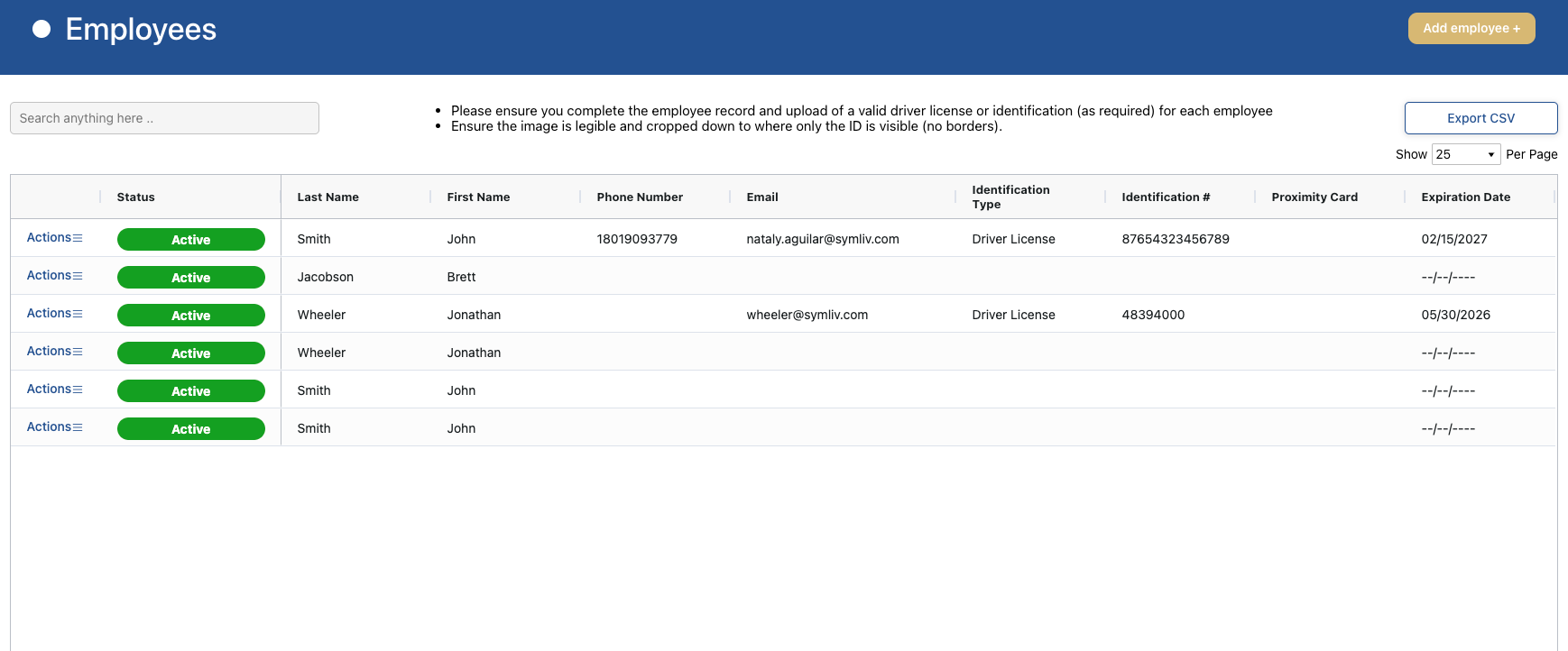The width and height of the screenshot is (1568, 651).
Task: Sort by Last Name column header
Action: pyautogui.click(x=328, y=197)
